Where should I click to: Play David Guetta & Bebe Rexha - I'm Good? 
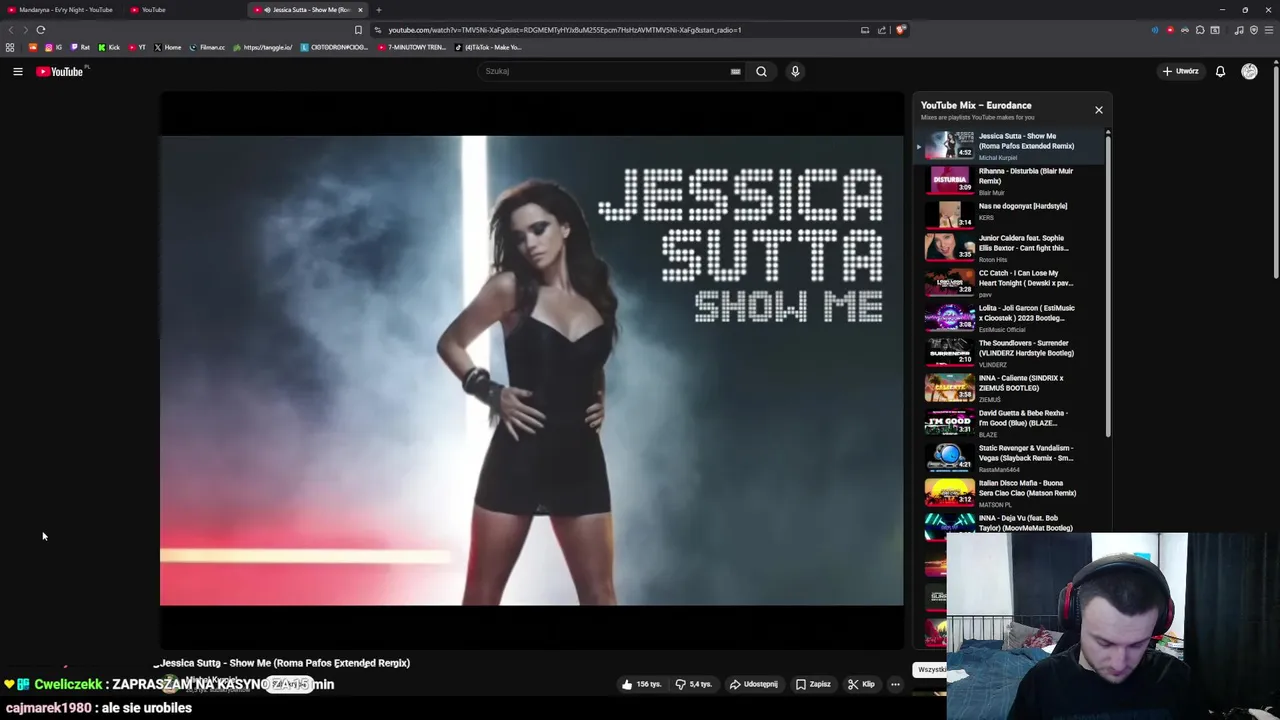pyautogui.click(x=1010, y=423)
